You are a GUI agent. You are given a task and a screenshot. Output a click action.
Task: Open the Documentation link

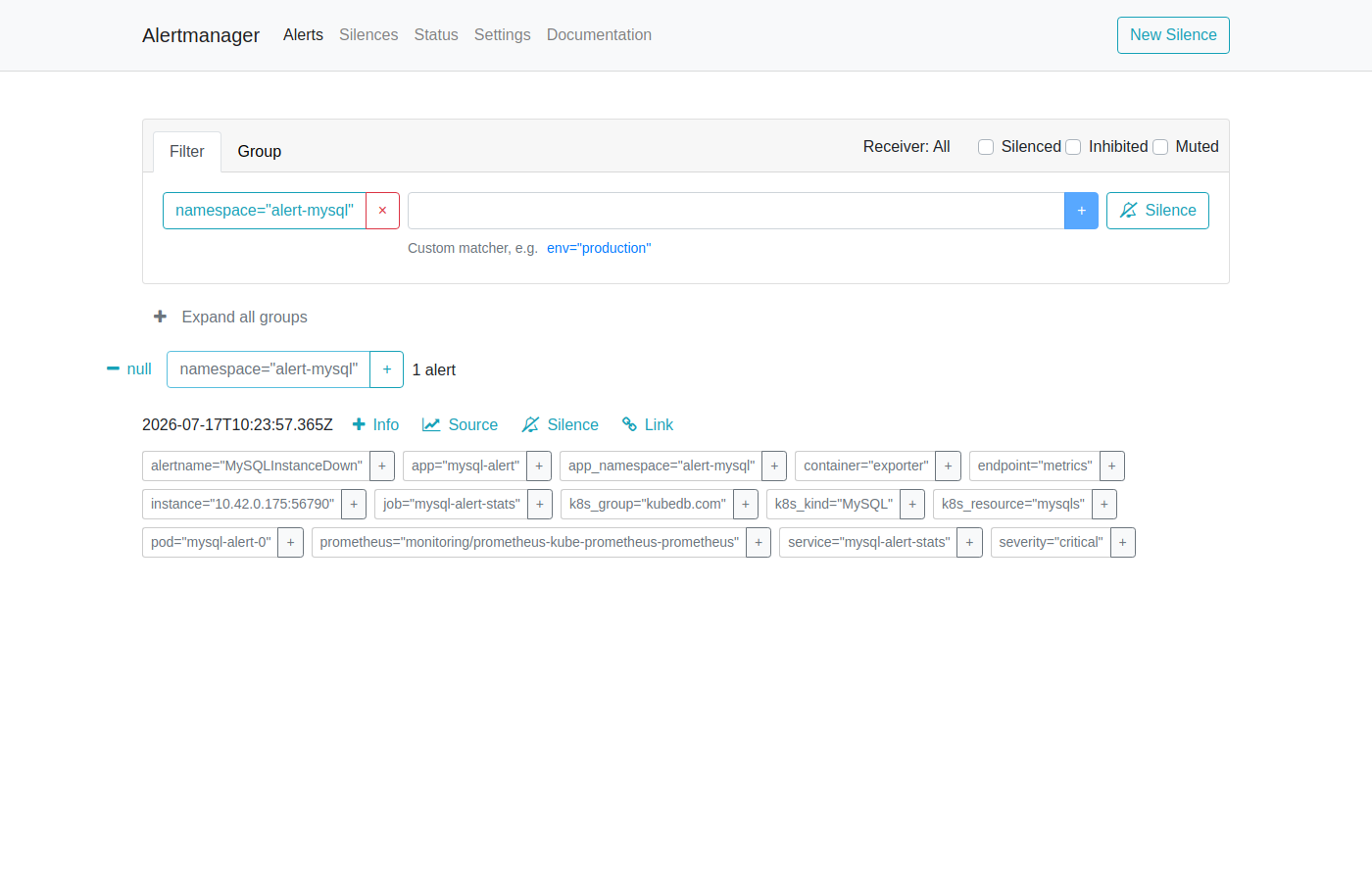coord(599,35)
